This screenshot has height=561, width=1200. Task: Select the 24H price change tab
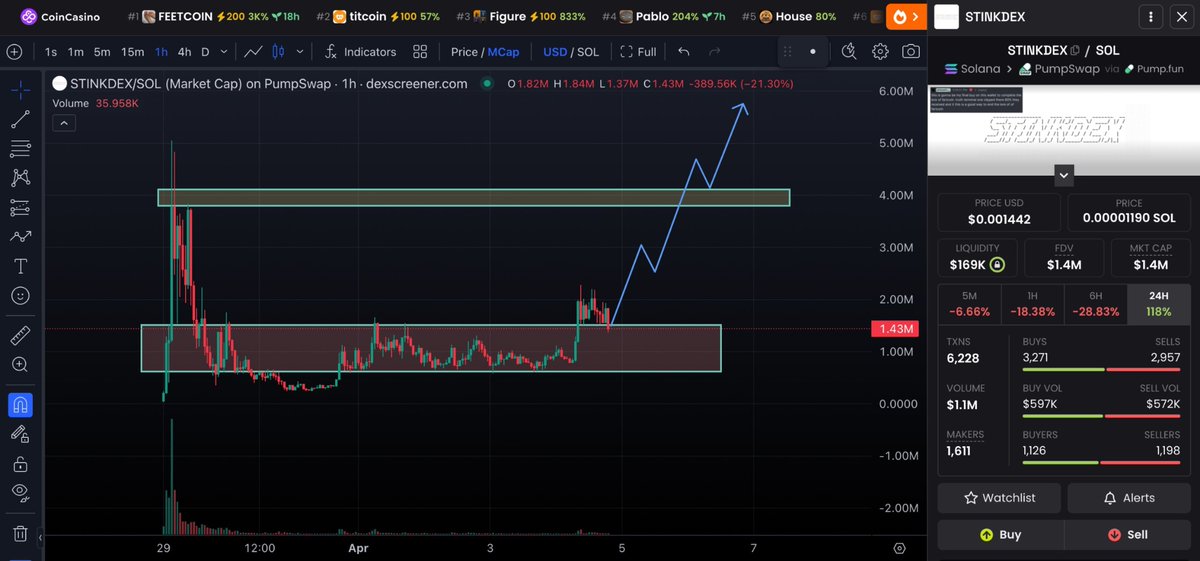point(1159,303)
